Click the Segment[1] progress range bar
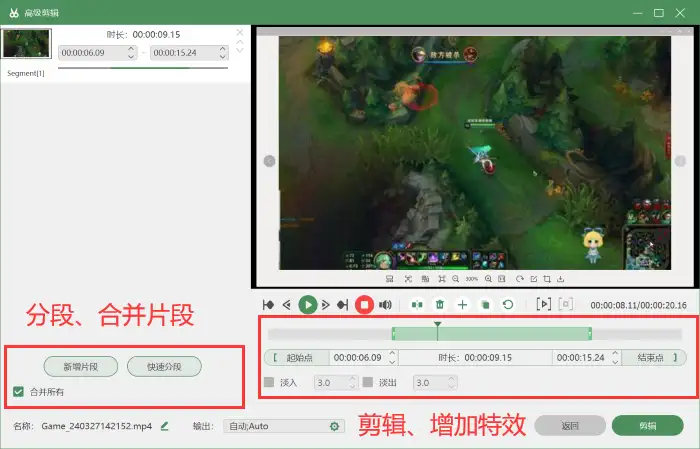The image size is (700, 449). pyautogui.click(x=143, y=68)
